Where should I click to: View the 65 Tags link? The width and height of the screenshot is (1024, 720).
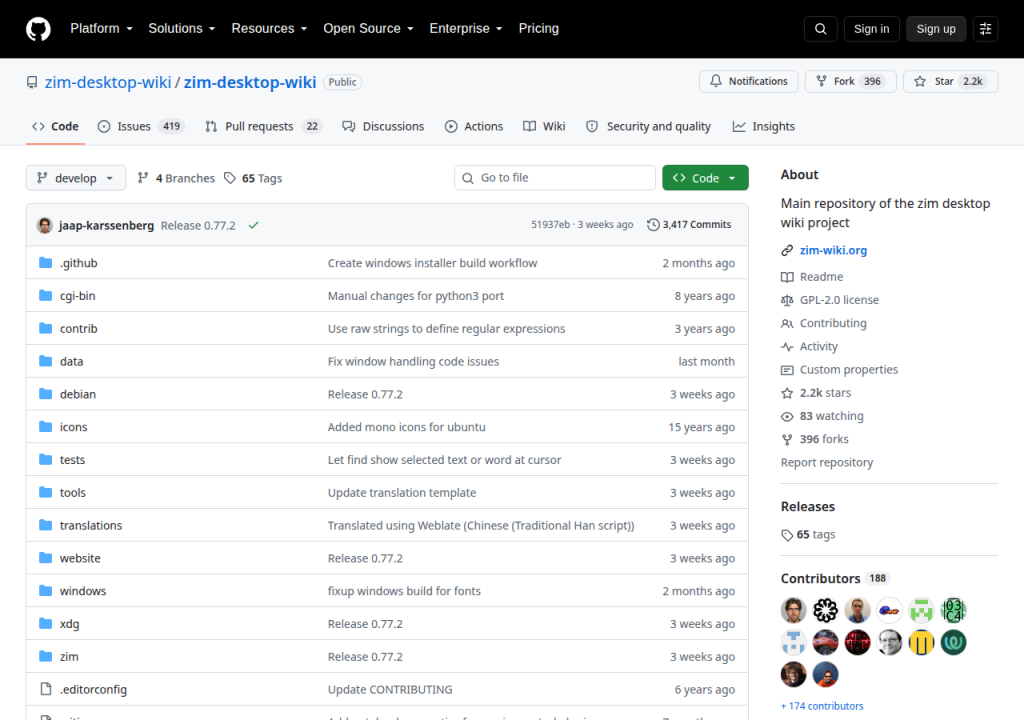[253, 178]
